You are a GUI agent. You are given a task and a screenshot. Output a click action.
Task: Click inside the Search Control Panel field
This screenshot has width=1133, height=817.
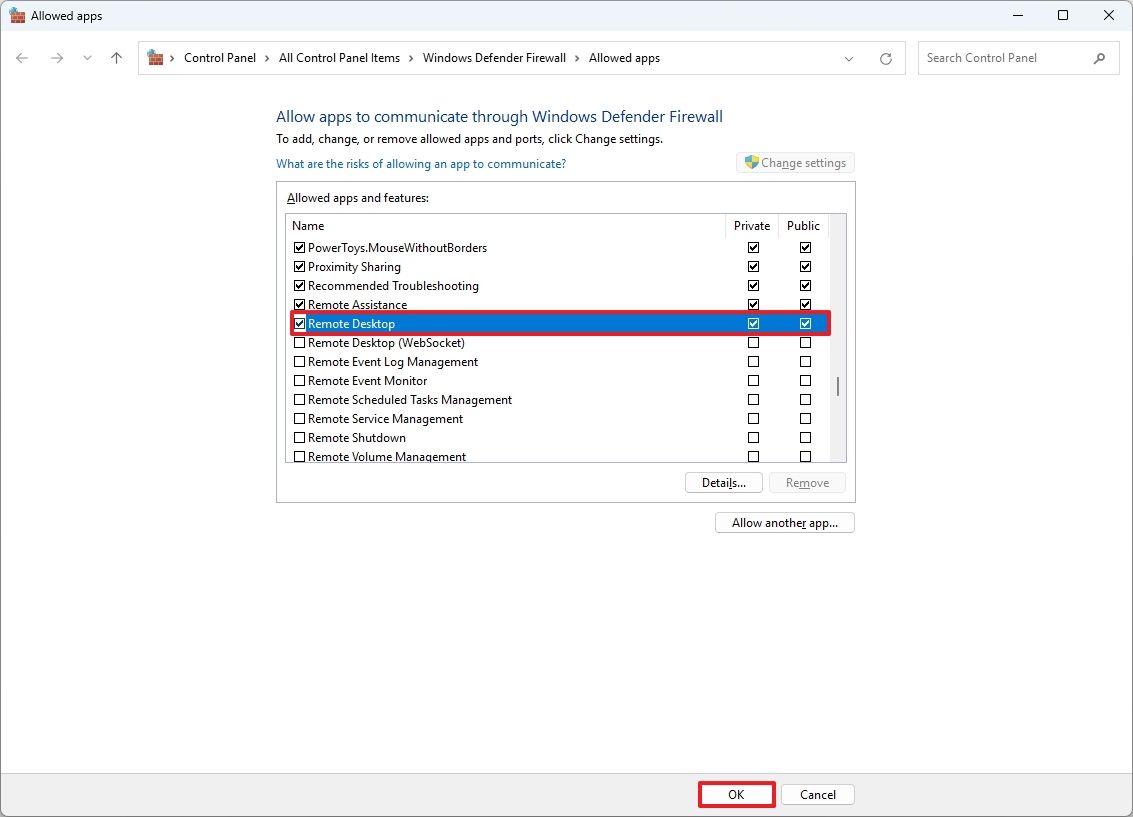(1000, 58)
